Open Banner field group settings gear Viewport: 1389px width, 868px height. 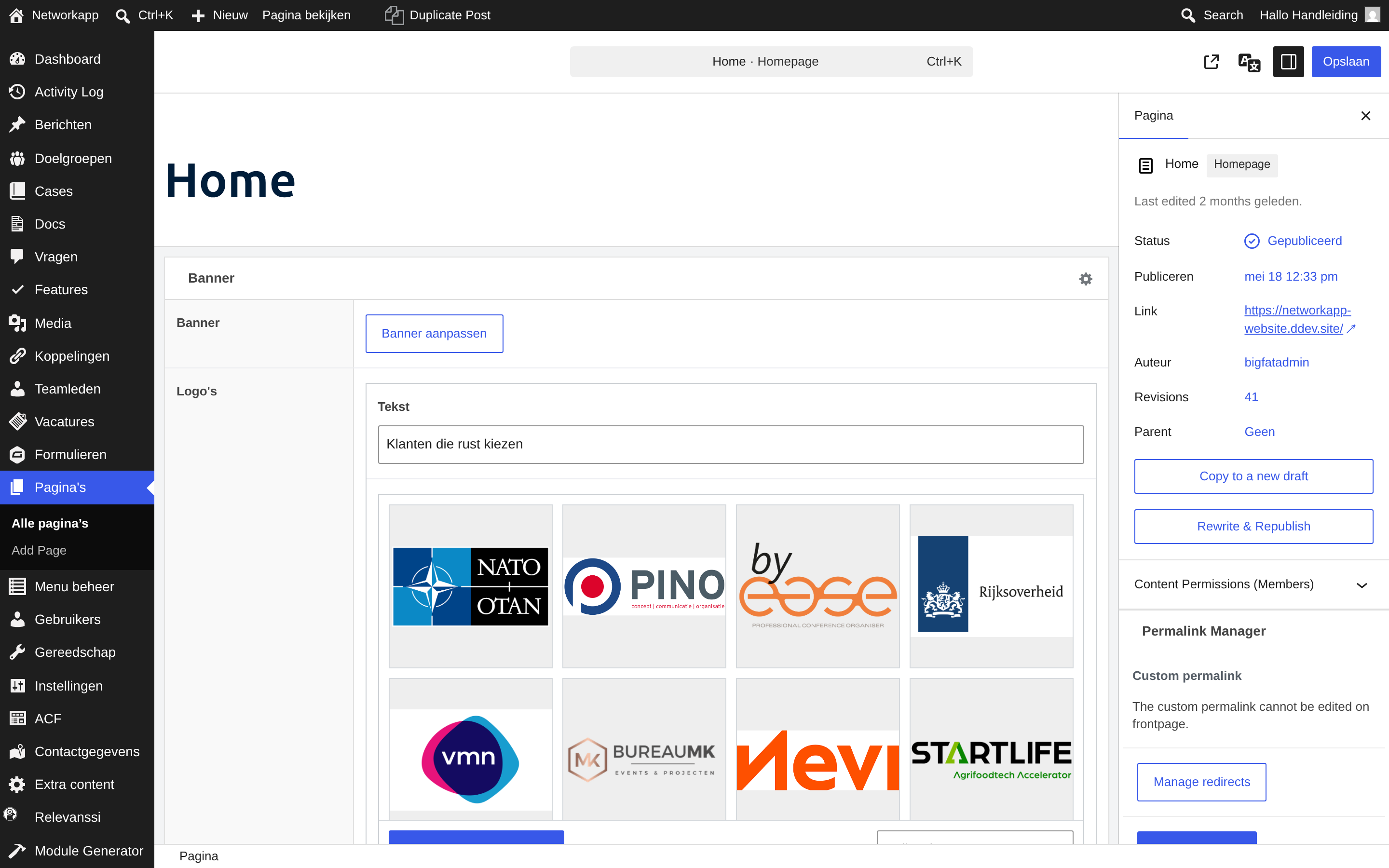[1085, 278]
